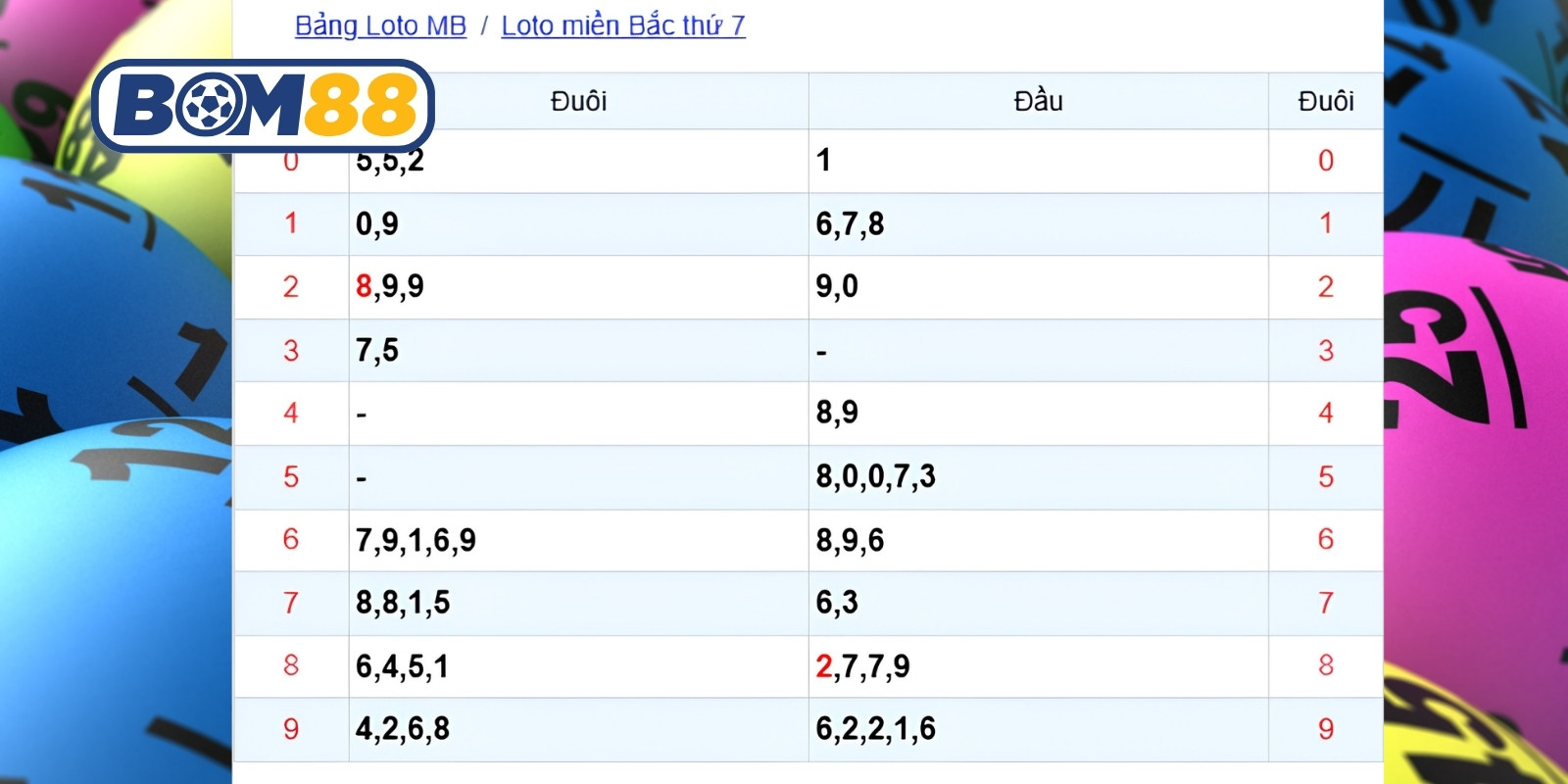Image resolution: width=1568 pixels, height=784 pixels.
Task: Click the cell showing 6,4,5,1
Action: [x=578, y=666]
